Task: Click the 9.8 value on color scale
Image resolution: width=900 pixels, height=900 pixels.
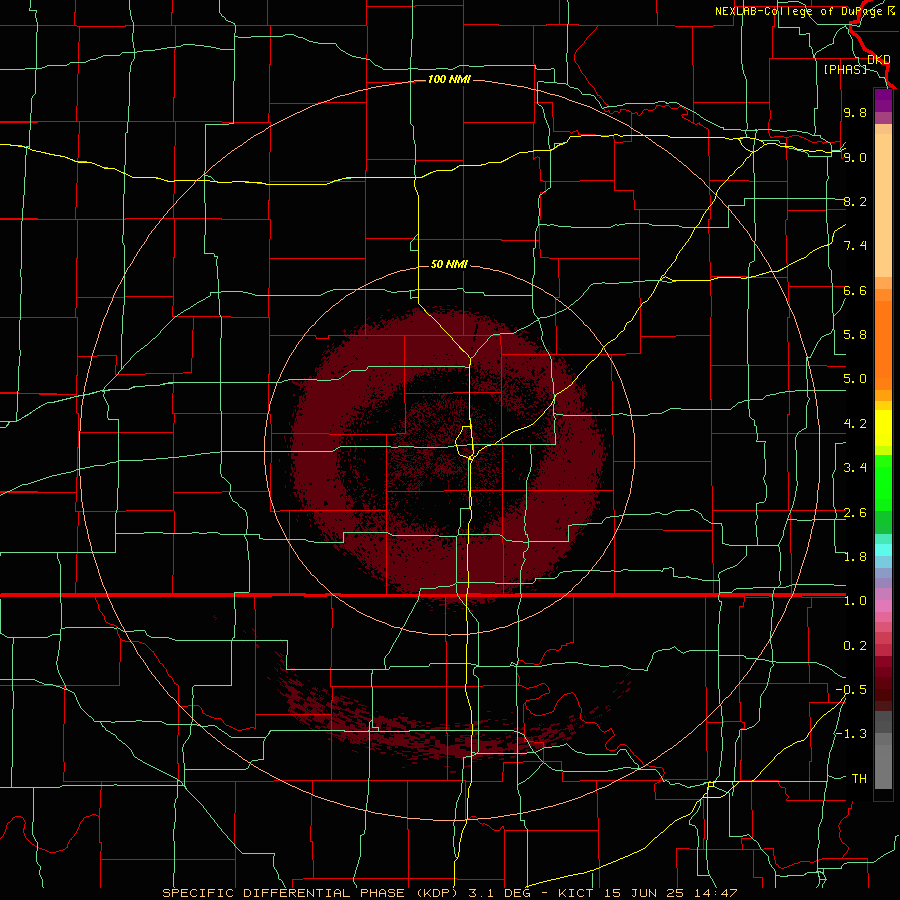Action: 855,112
